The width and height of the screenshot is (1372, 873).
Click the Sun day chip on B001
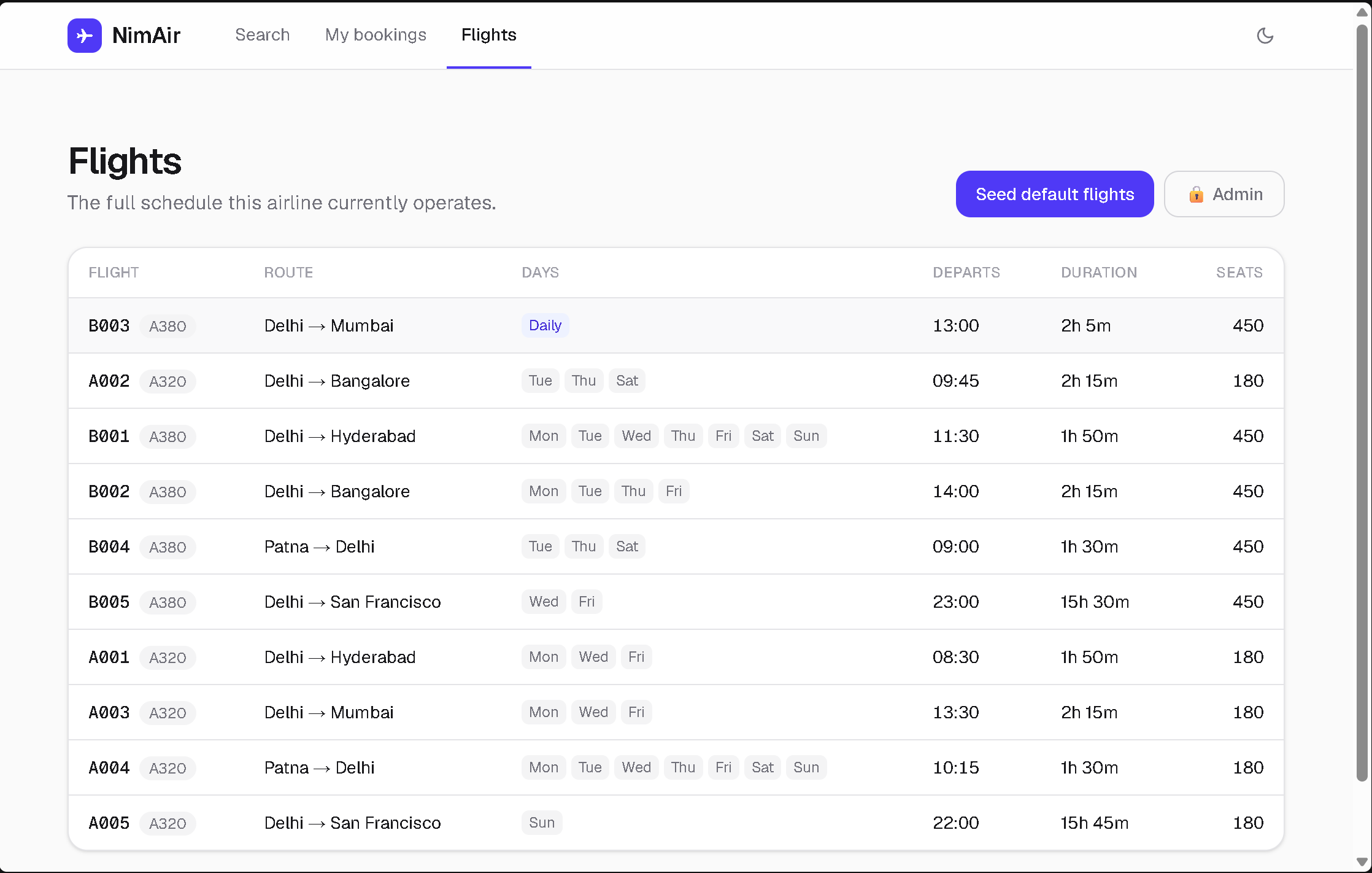pyautogui.click(x=806, y=436)
